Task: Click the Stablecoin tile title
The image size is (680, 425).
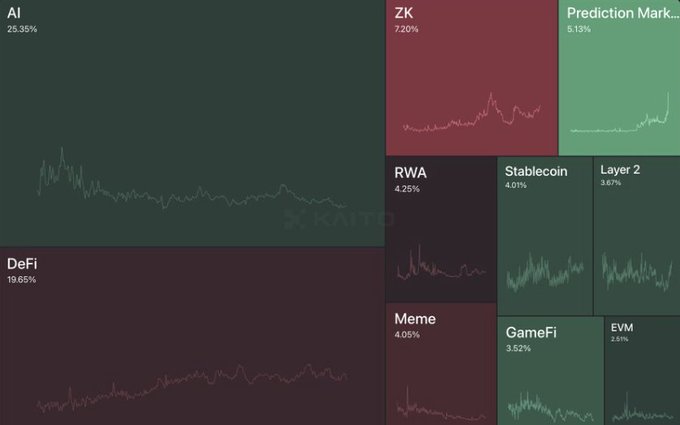Action: (536, 171)
